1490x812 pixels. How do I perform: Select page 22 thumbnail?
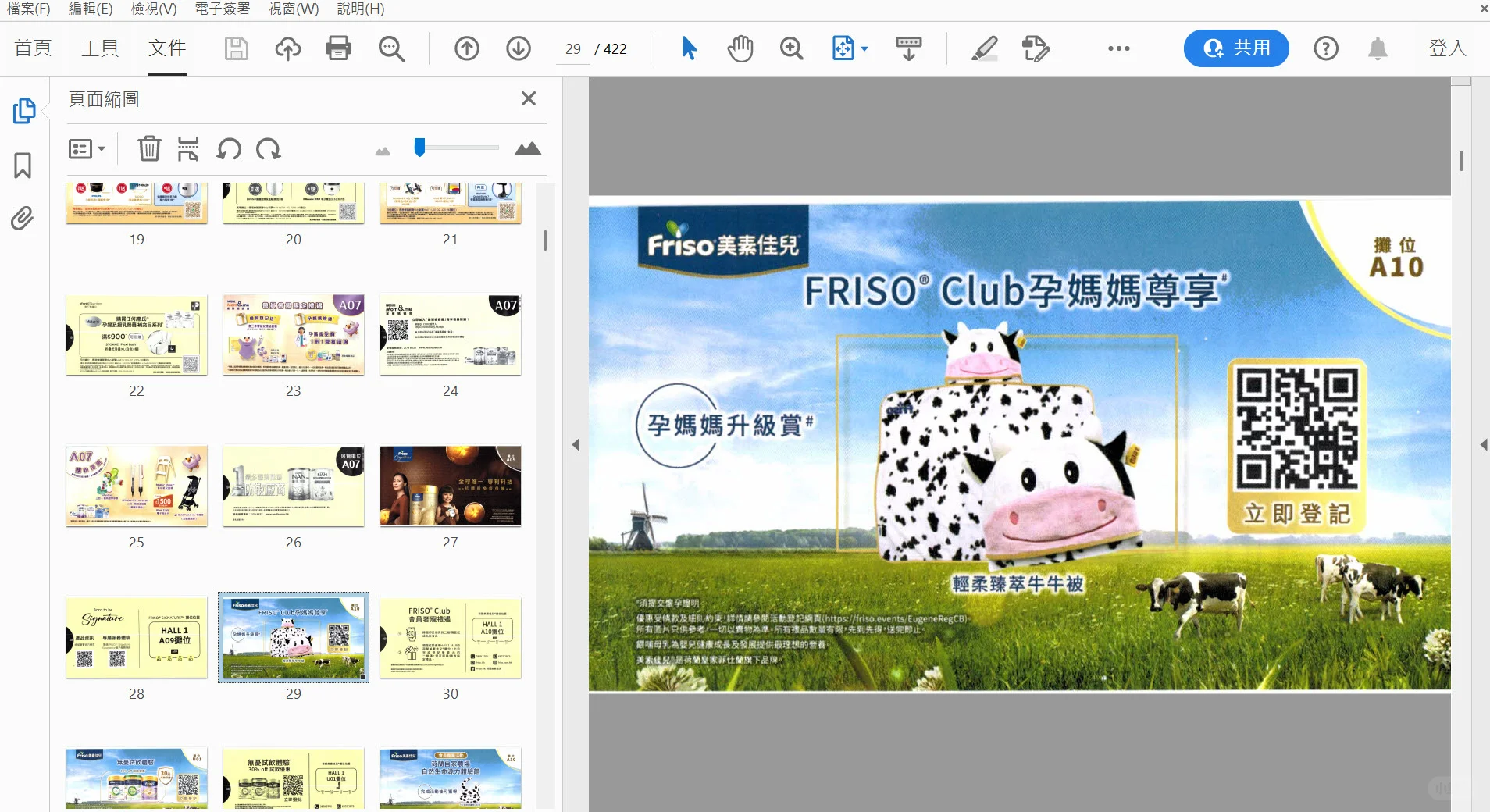coord(137,335)
